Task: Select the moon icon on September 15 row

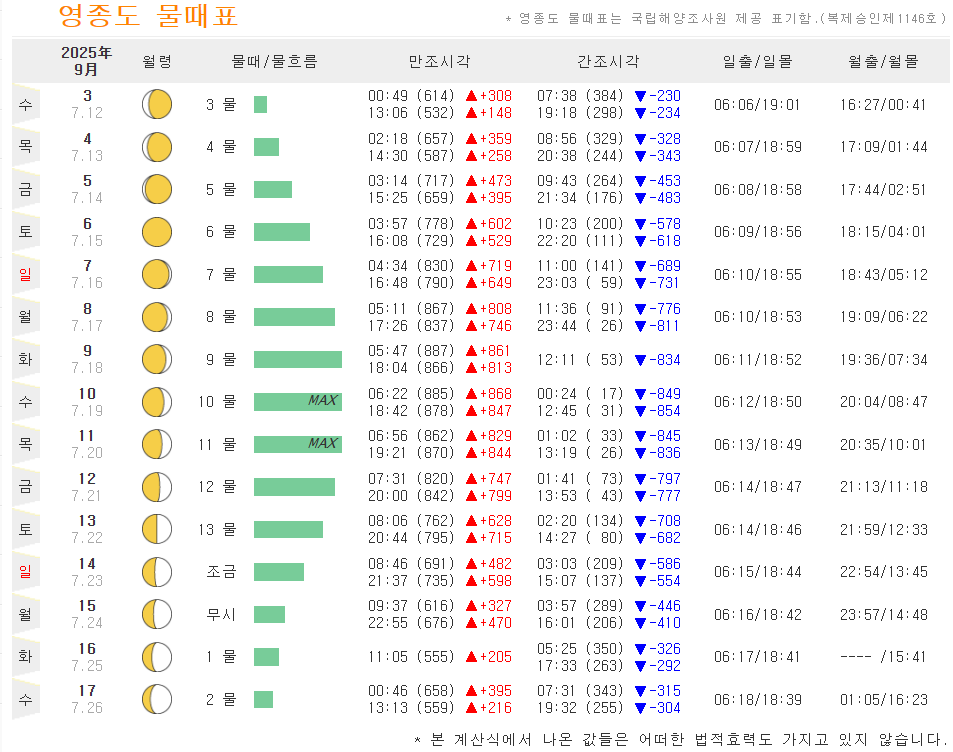Action: pyautogui.click(x=156, y=613)
